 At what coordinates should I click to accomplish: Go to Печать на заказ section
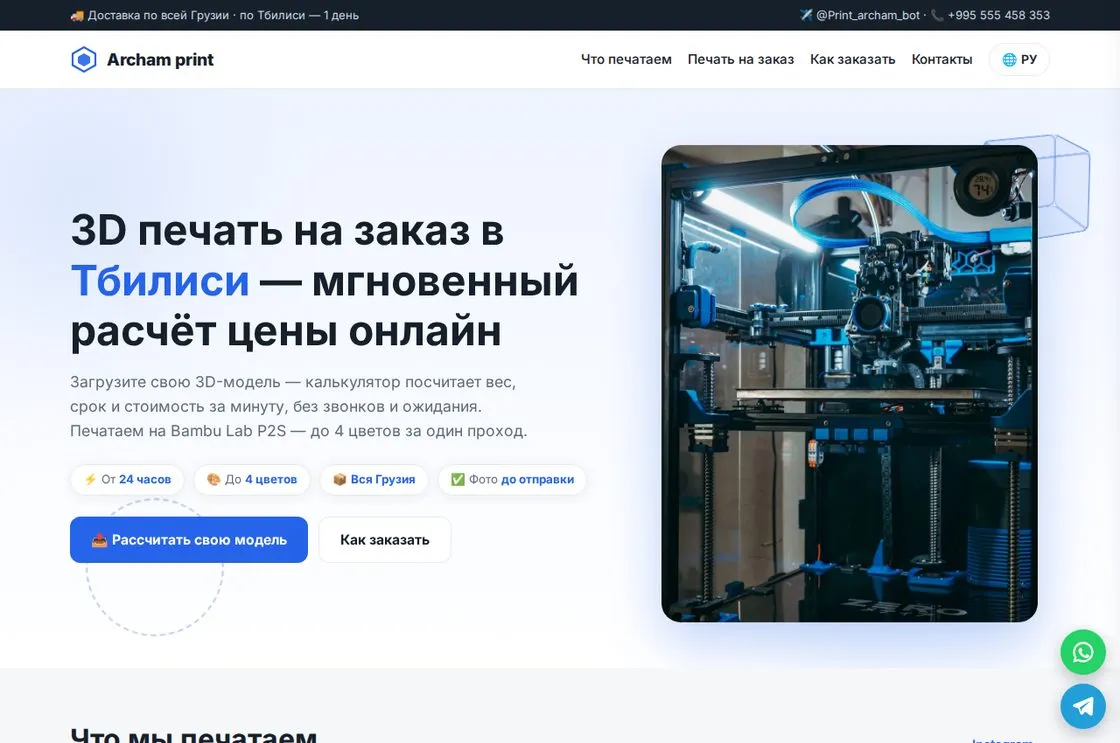pos(741,59)
